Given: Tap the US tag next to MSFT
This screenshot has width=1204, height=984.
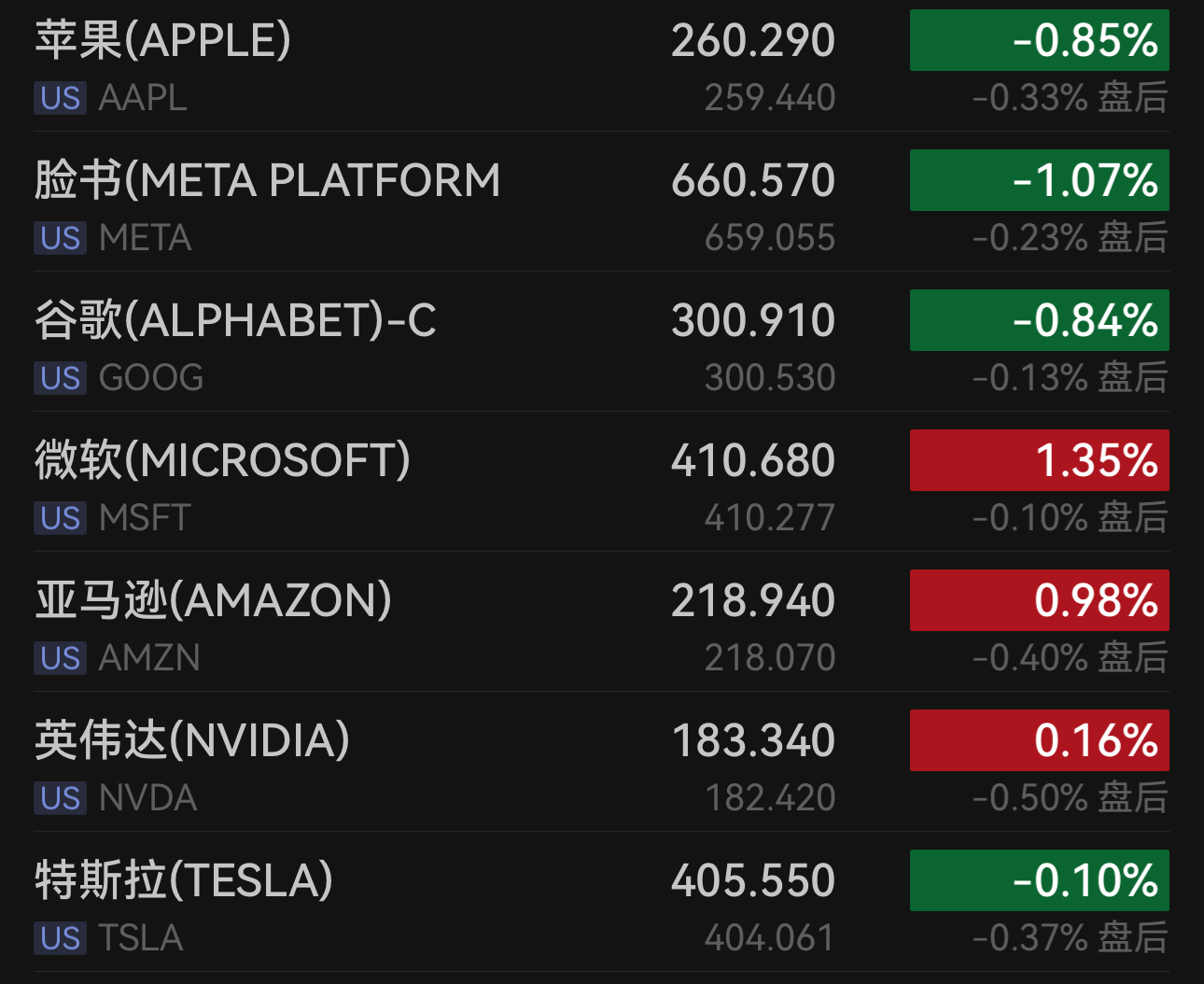Looking at the screenshot, I should click(x=61, y=518).
